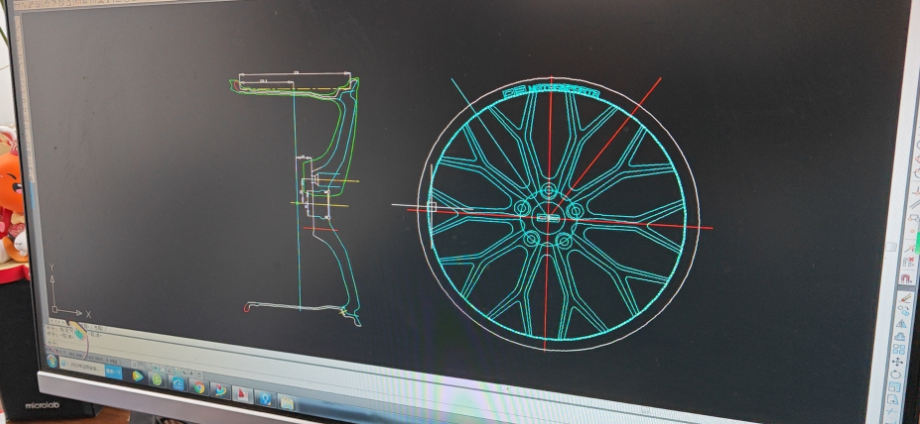
Task: Open the Windows Start menu orb
Action: click(x=52, y=361)
